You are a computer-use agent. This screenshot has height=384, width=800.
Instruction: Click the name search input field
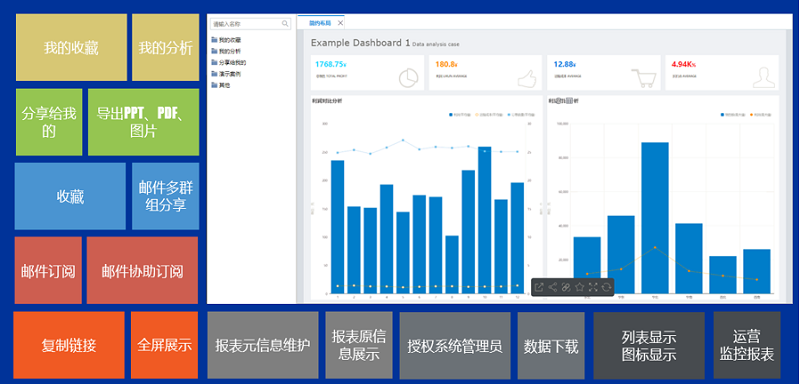point(251,23)
